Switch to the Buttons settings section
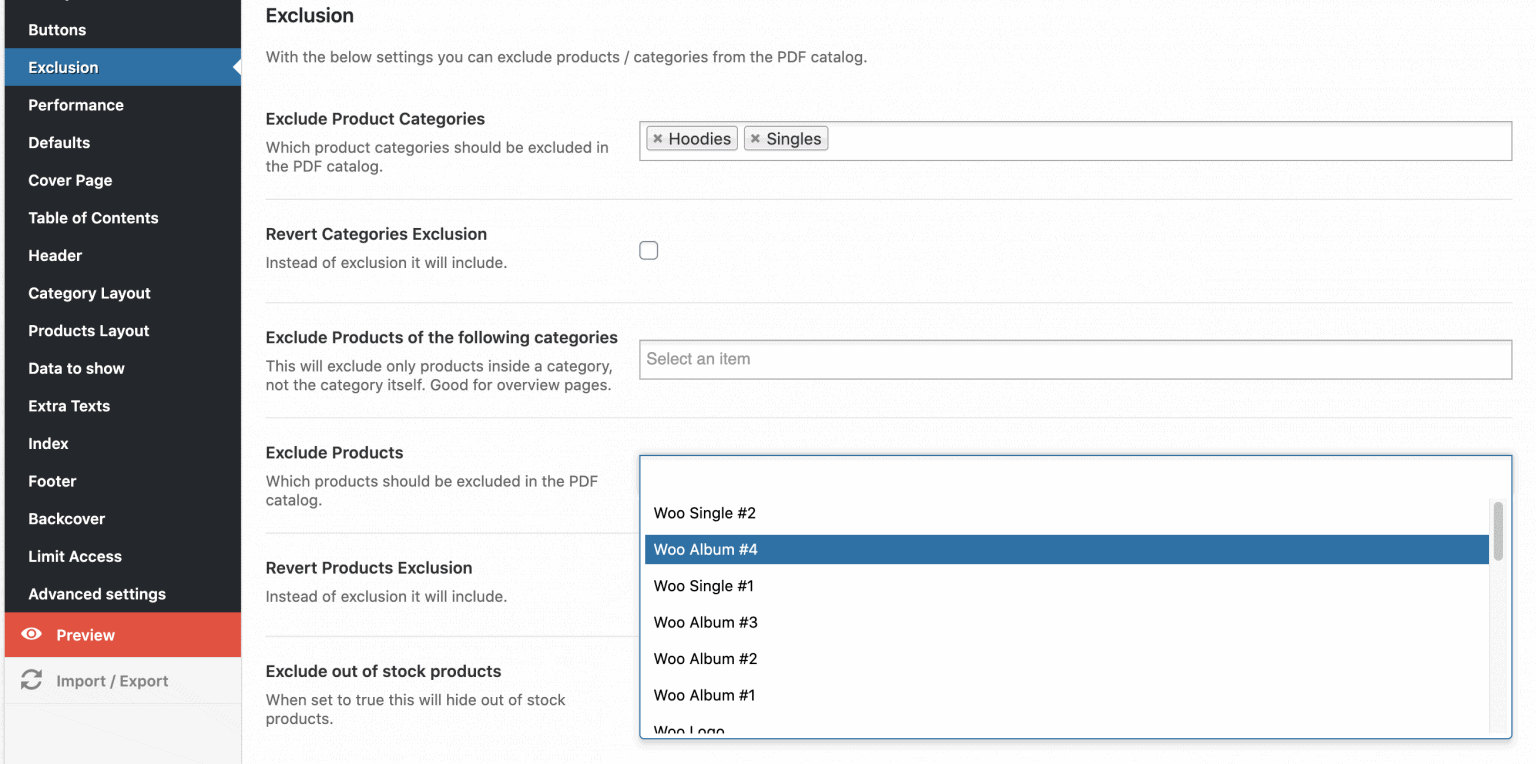 coord(57,29)
